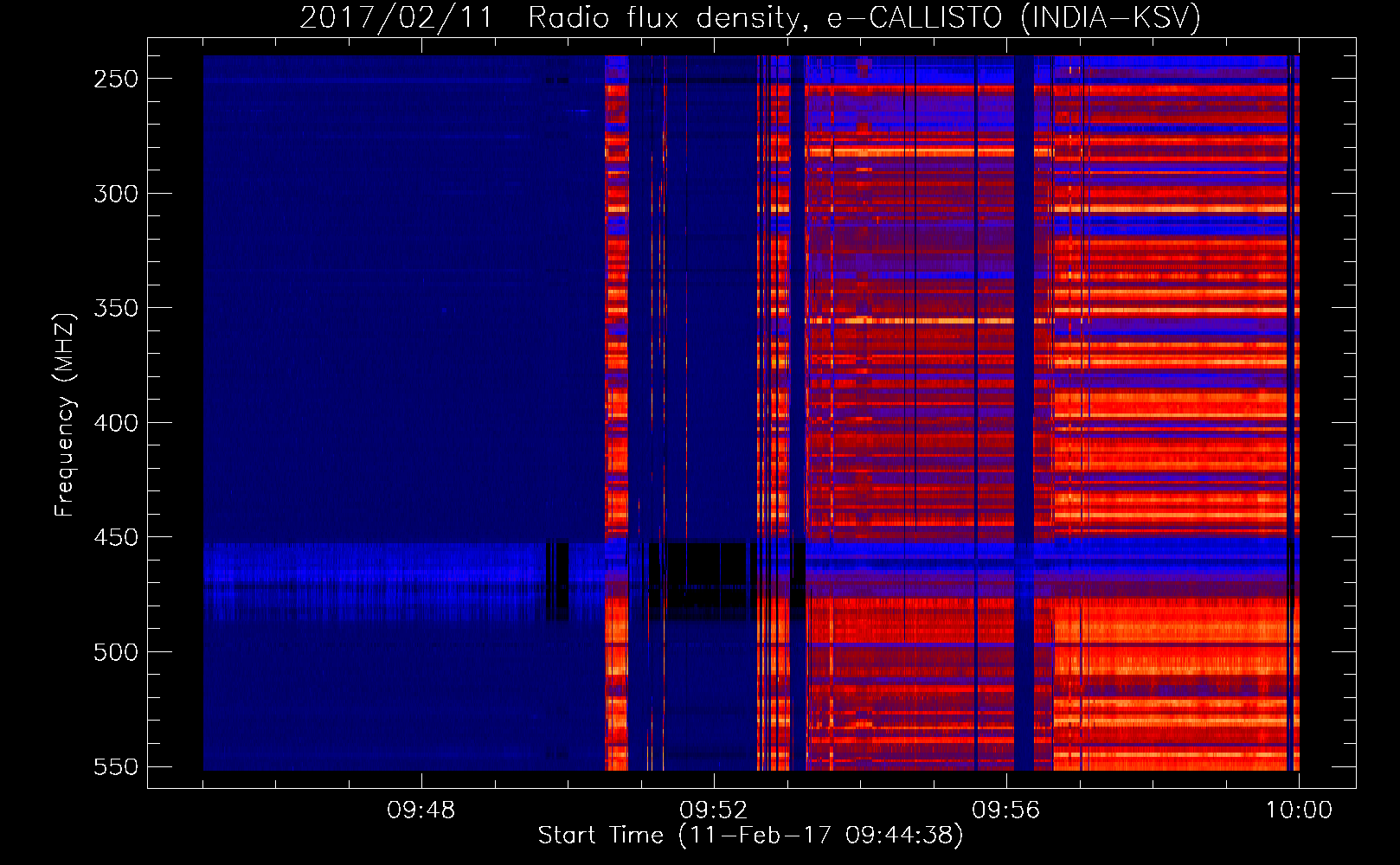Click the 250 frequency tick label
Viewport: 1400px width, 865px height.
[x=116, y=79]
